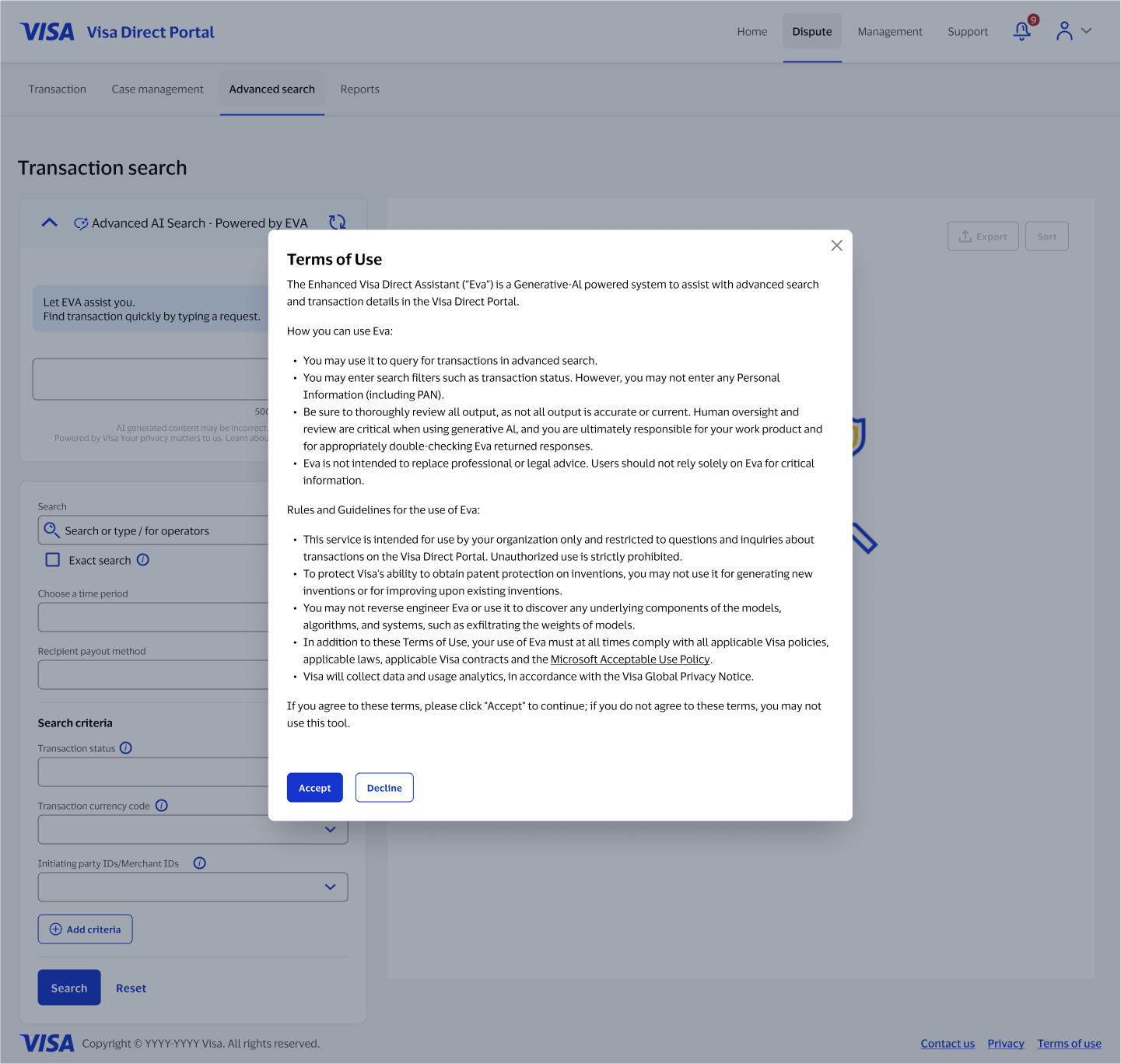Open the notifications bell with 9 alerts

pyautogui.click(x=1021, y=31)
